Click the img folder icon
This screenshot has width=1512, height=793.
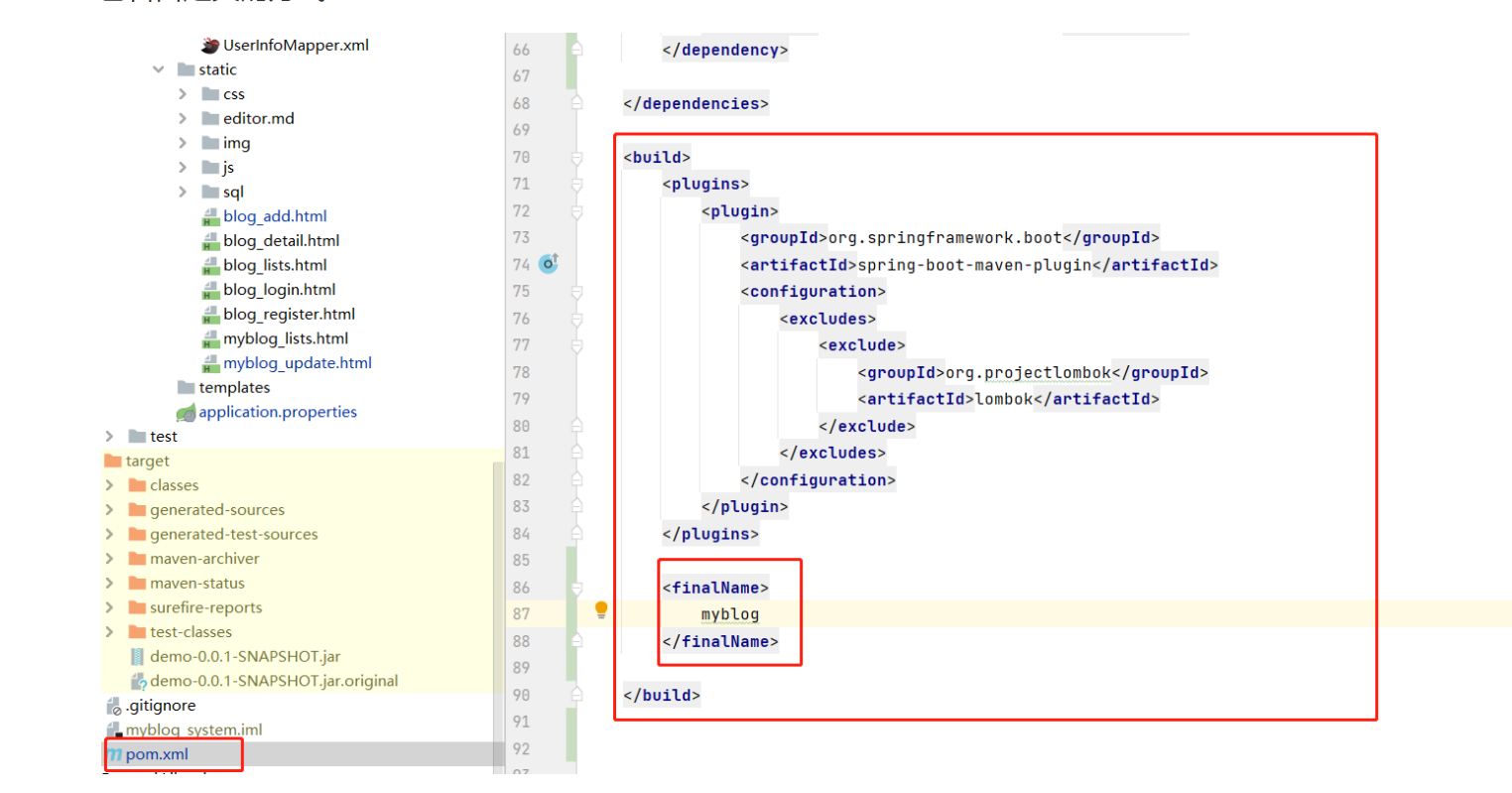[210, 143]
